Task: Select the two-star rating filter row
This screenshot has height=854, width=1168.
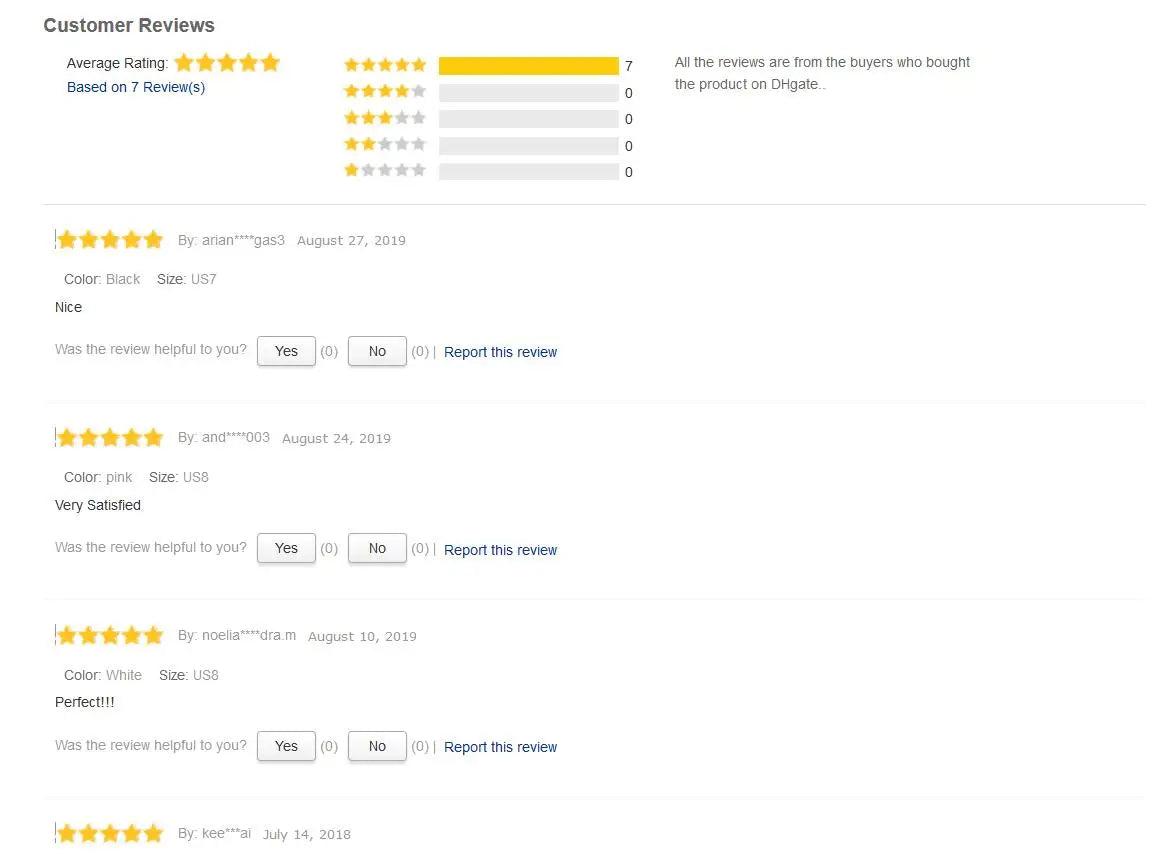Action: coord(489,145)
